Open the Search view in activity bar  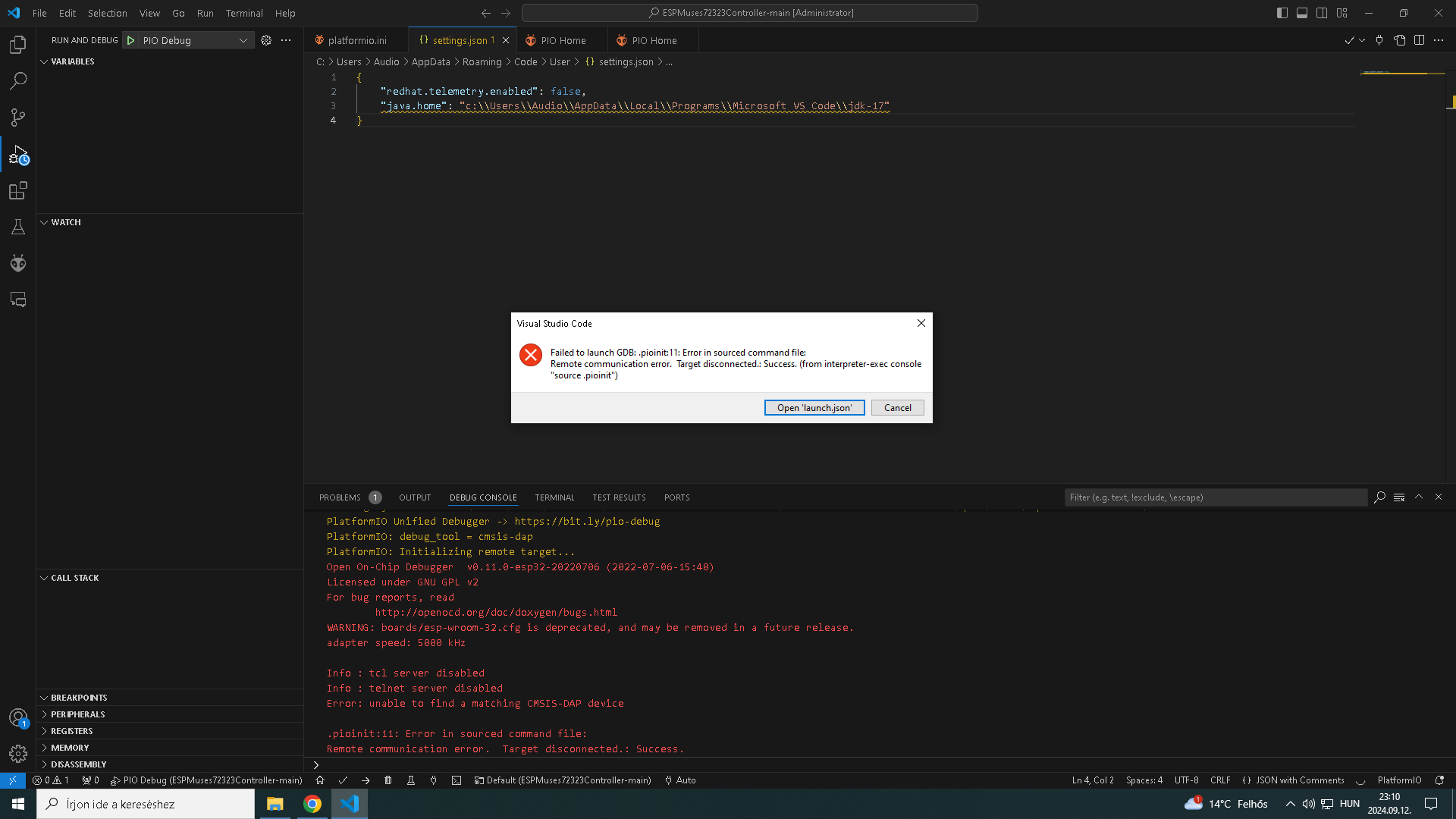pos(18,81)
